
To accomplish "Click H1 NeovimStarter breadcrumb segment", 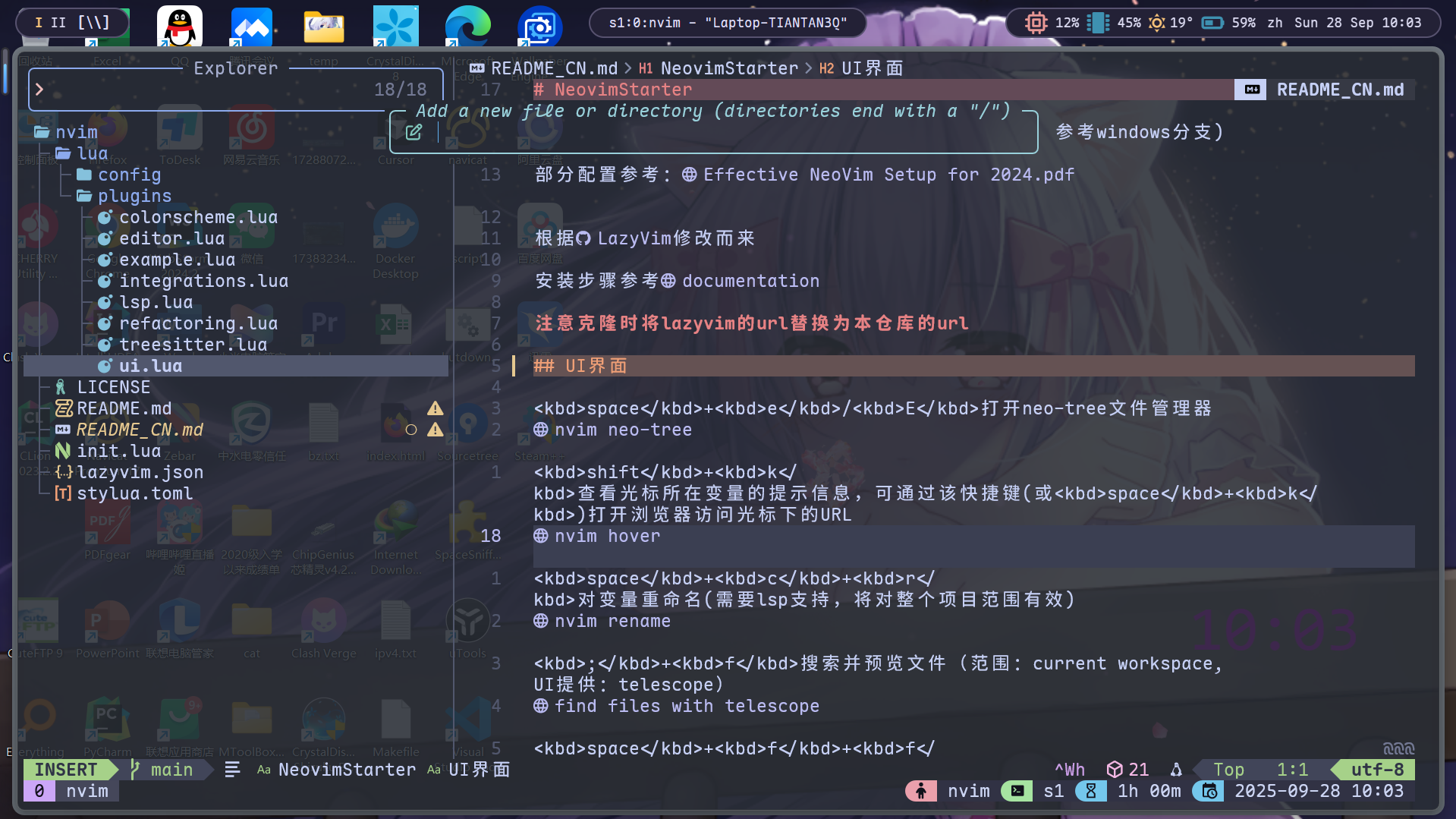I will click(x=719, y=68).
